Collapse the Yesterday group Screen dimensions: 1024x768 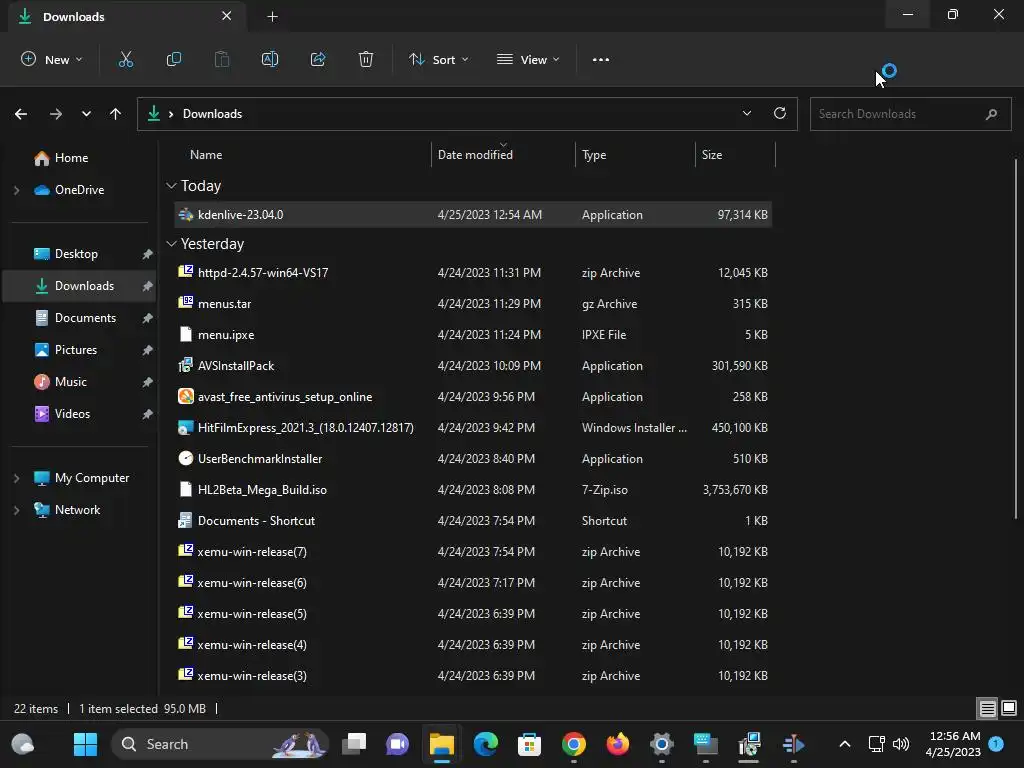(x=171, y=244)
